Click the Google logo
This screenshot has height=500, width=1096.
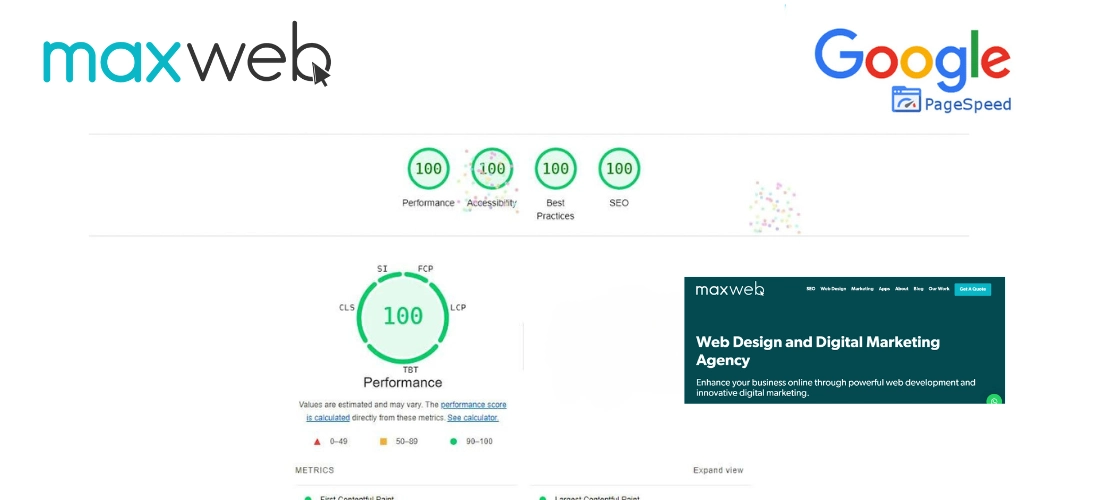912,60
